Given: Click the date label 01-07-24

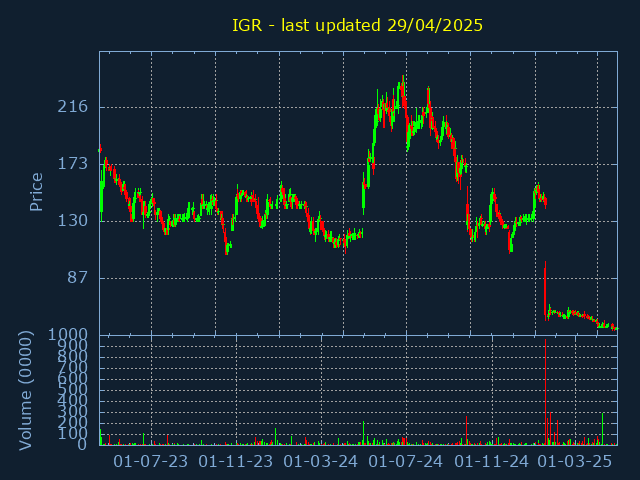Looking at the screenshot, I should click(405, 462).
